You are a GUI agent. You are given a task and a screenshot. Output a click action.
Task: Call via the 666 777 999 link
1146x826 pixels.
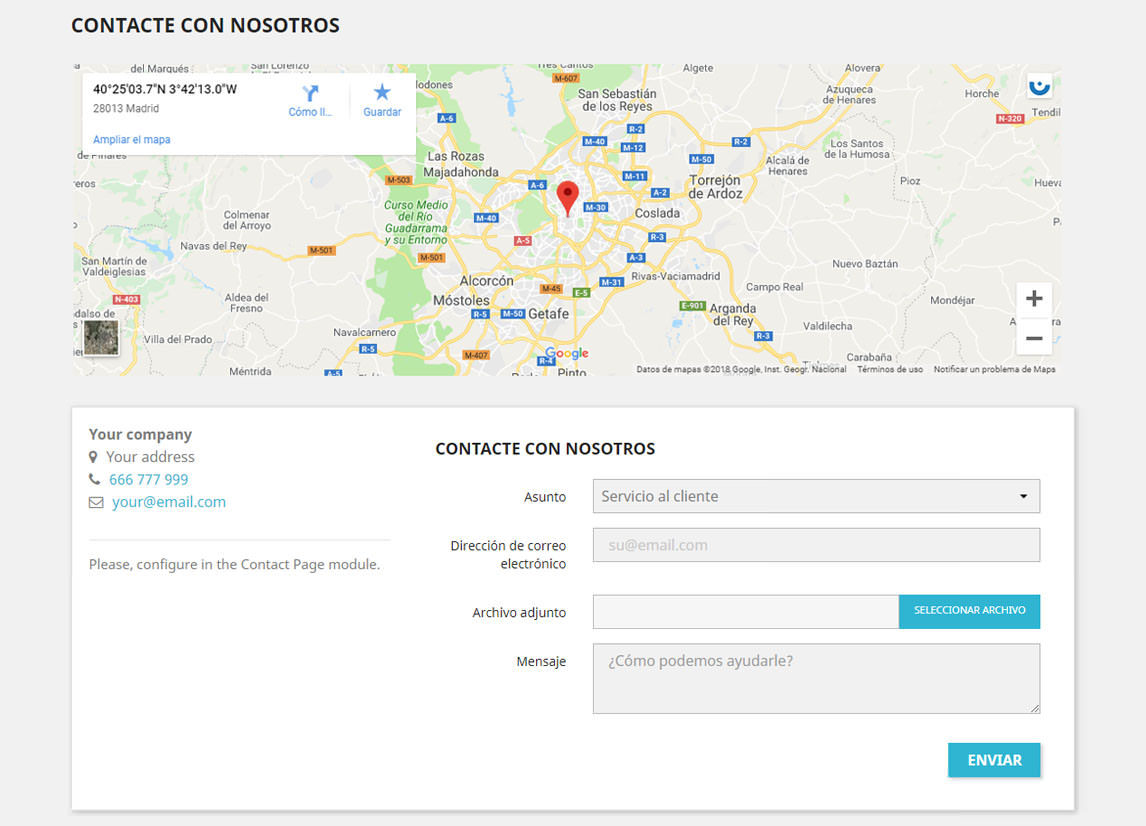pyautogui.click(x=148, y=479)
